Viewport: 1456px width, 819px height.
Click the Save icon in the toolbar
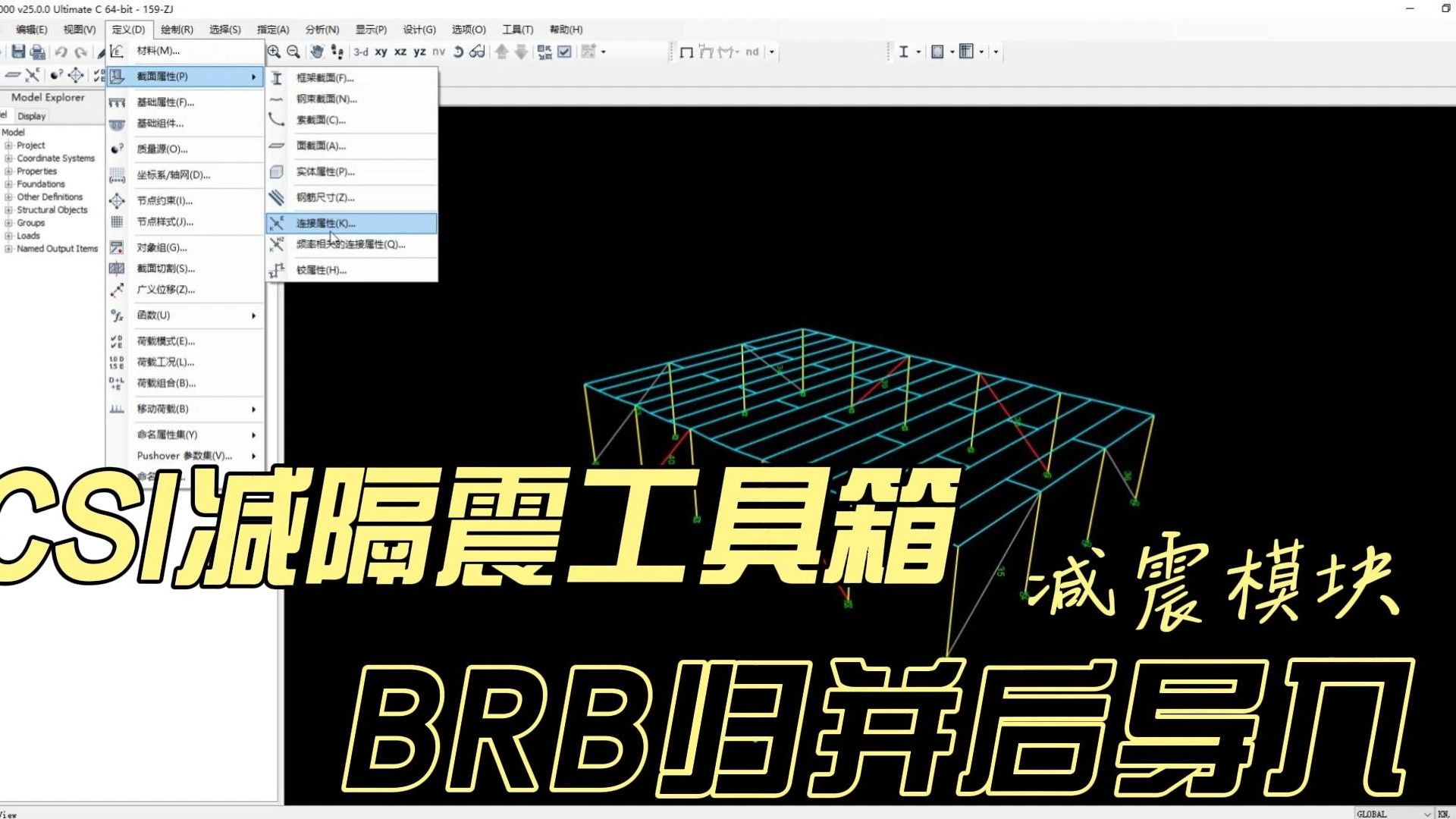[18, 52]
